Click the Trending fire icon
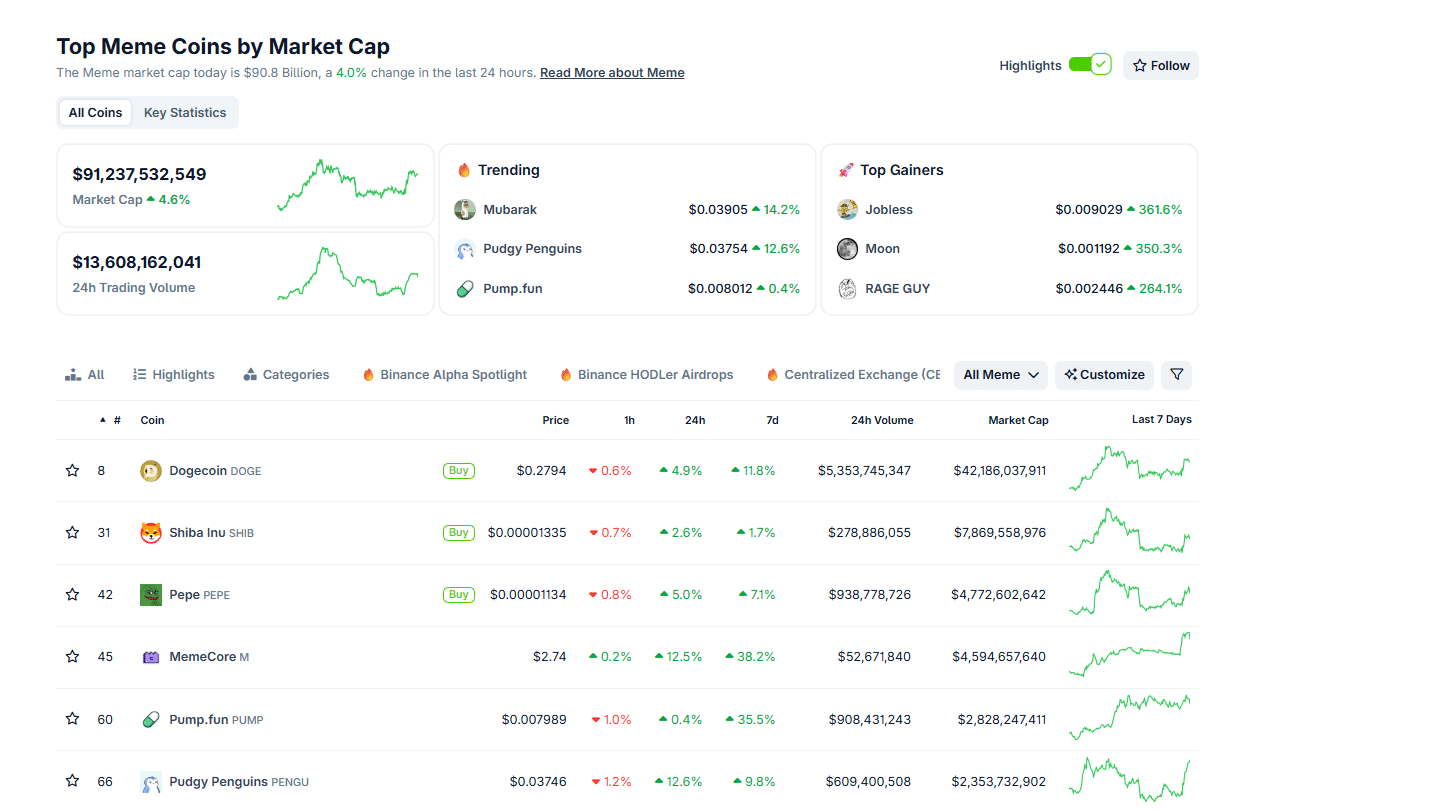The image size is (1441, 810). (x=464, y=170)
